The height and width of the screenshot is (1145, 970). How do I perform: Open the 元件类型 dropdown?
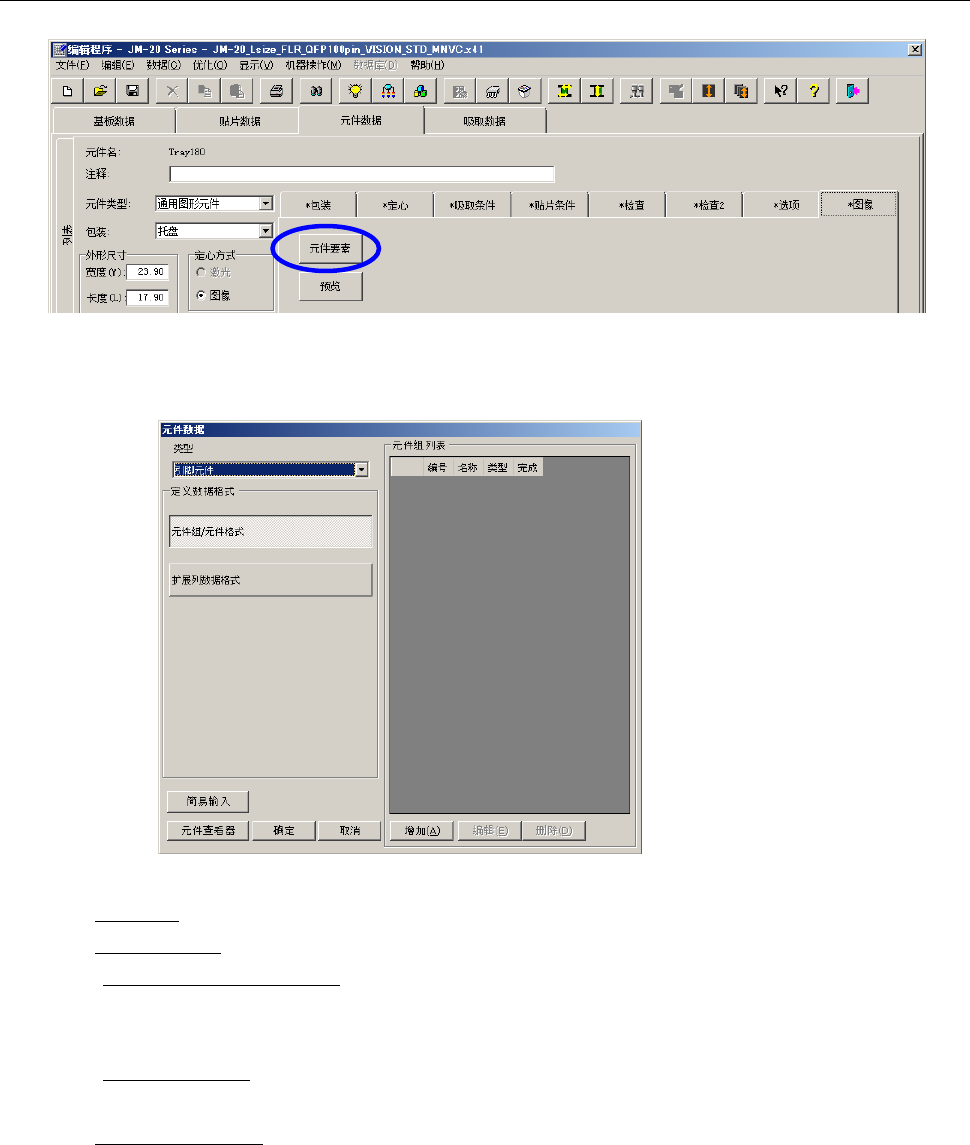pos(266,204)
